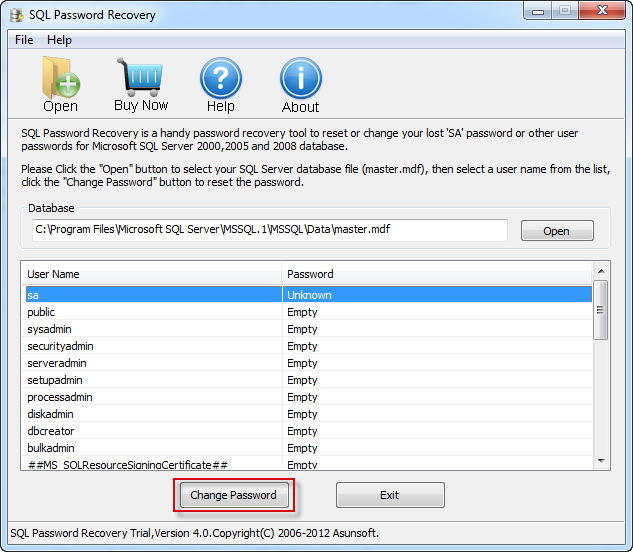Select the sa user row

(309, 295)
